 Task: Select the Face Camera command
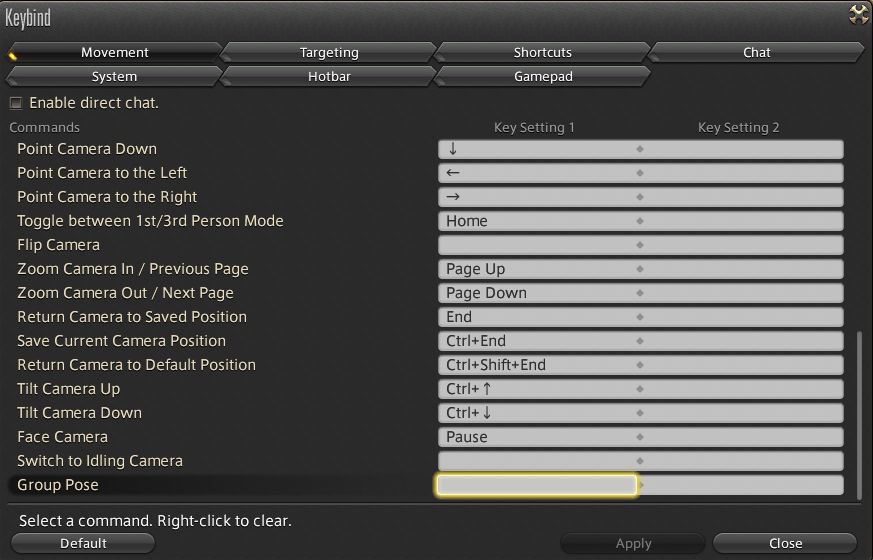tap(62, 437)
